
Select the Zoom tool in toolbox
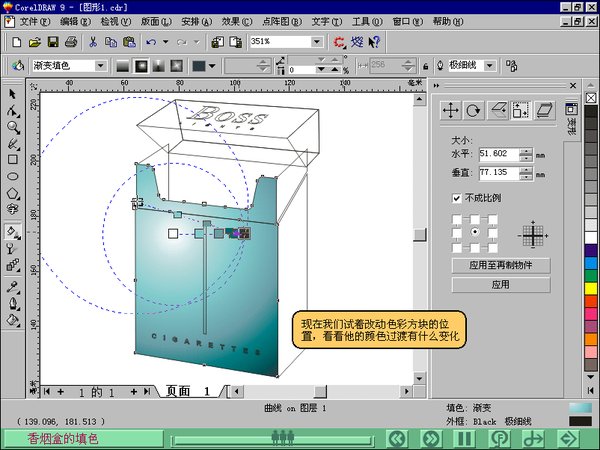coord(13,127)
